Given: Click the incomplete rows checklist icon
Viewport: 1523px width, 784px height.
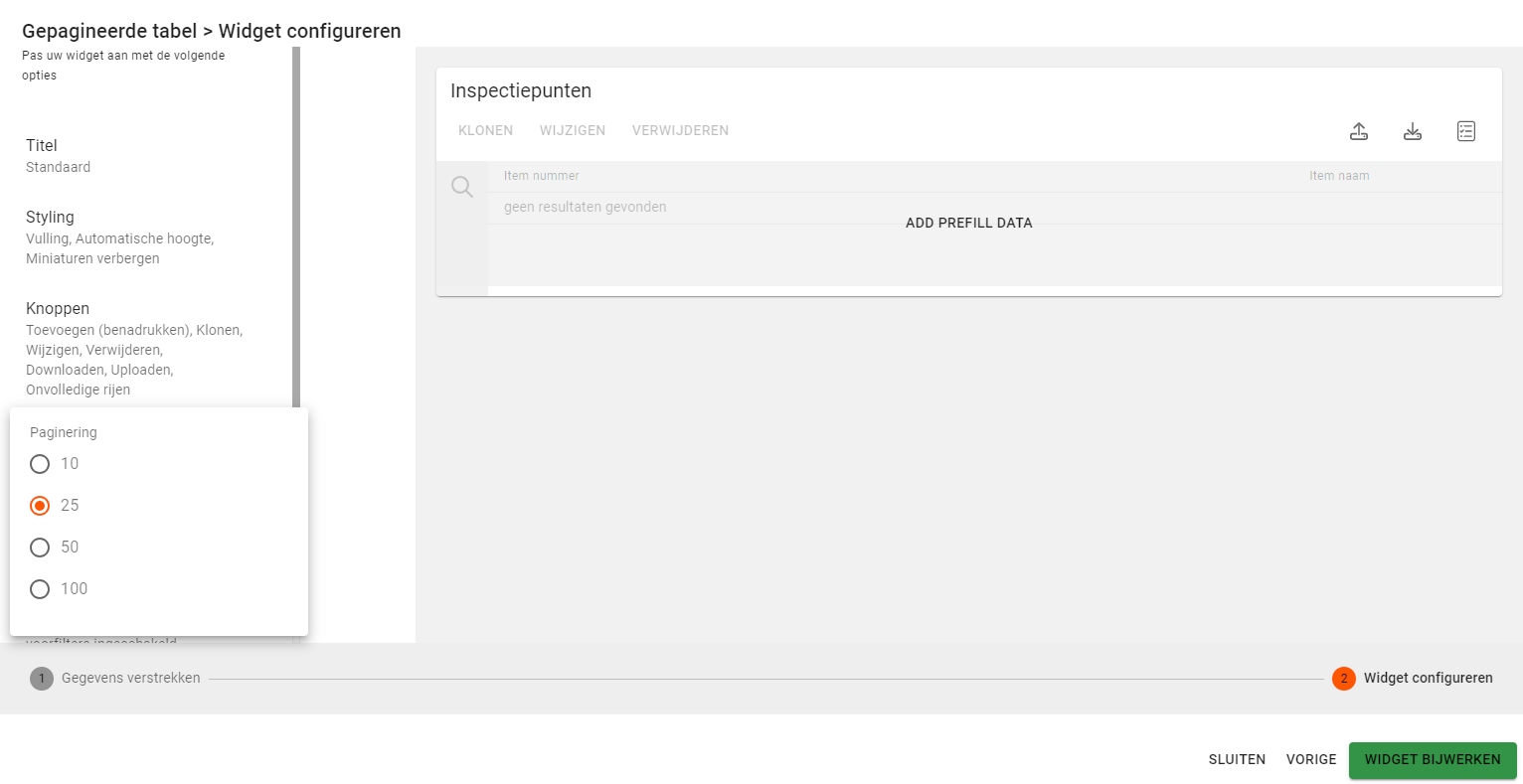Looking at the screenshot, I should (1466, 131).
